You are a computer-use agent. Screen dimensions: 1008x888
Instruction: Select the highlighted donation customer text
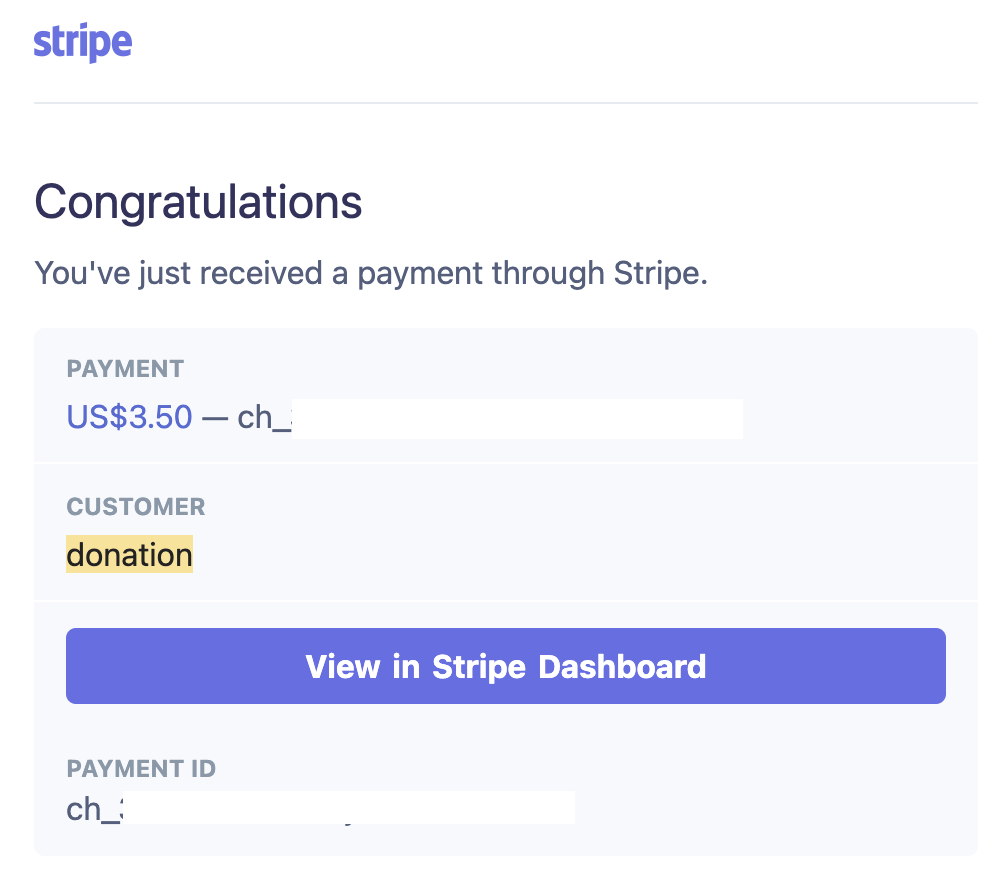tap(129, 555)
